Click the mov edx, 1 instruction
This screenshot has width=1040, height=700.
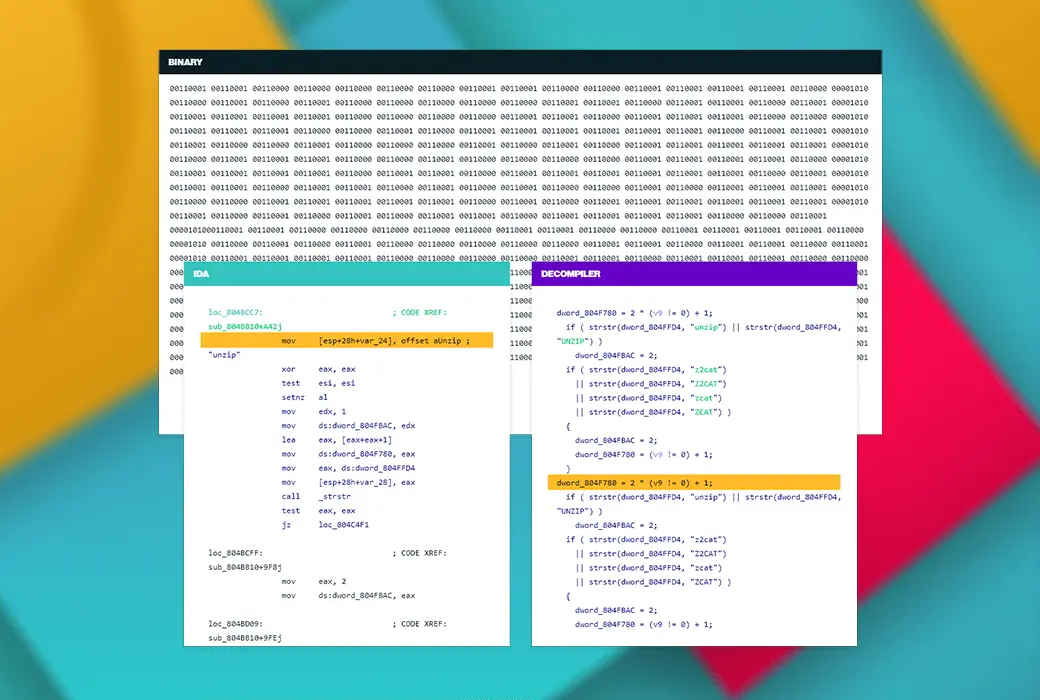click(x=314, y=411)
